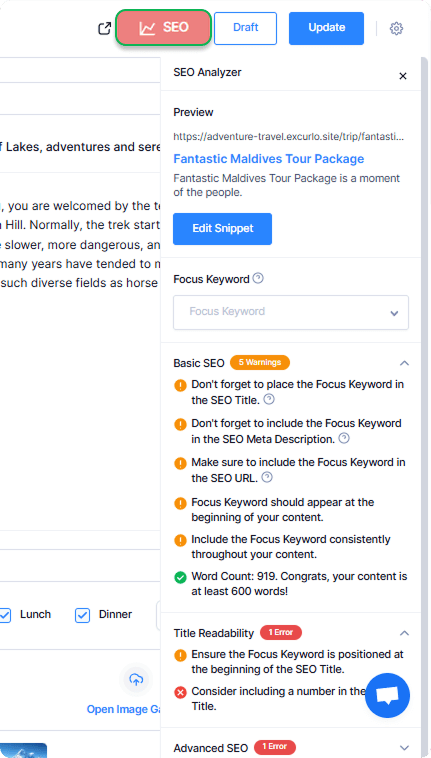Click the cloud upload image icon
The height and width of the screenshot is (758, 431).
tap(136, 680)
